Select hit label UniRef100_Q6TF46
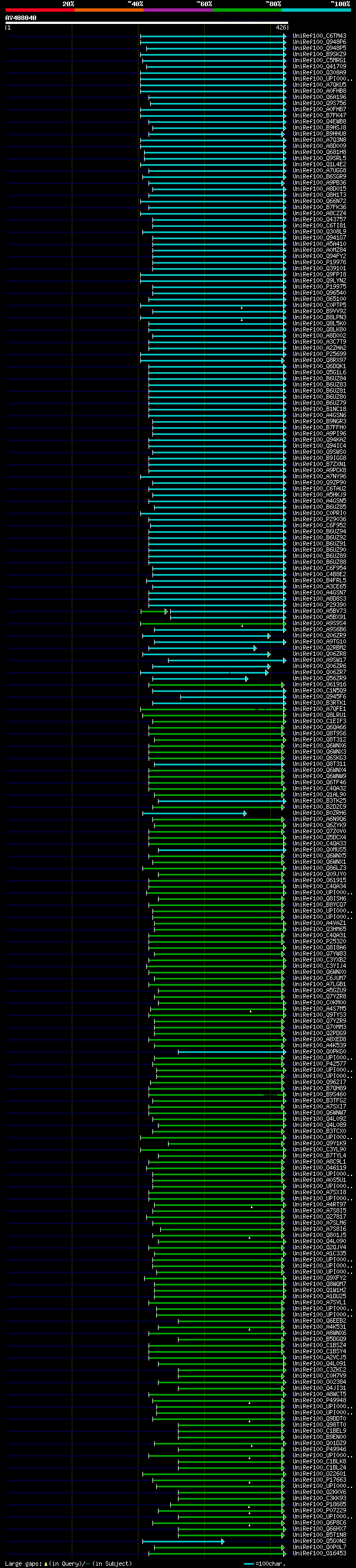356x1568 pixels. pos(319,782)
